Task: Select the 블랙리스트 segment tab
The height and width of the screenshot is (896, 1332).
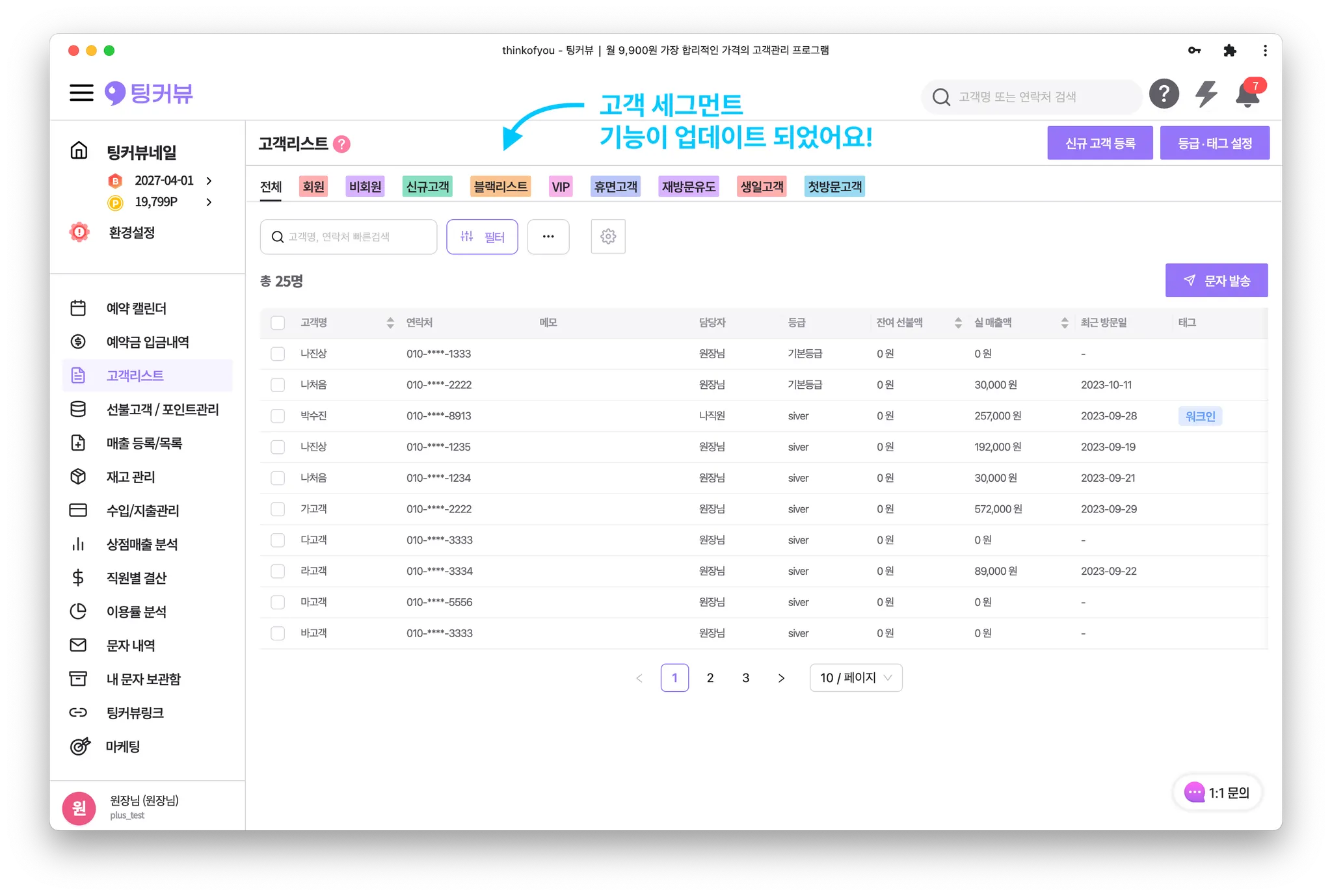Action: point(500,187)
